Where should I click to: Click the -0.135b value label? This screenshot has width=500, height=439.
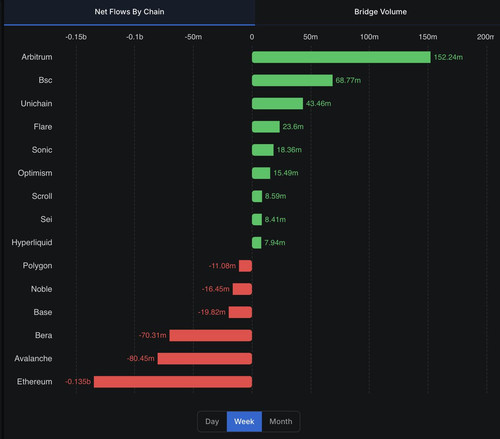(x=78, y=382)
